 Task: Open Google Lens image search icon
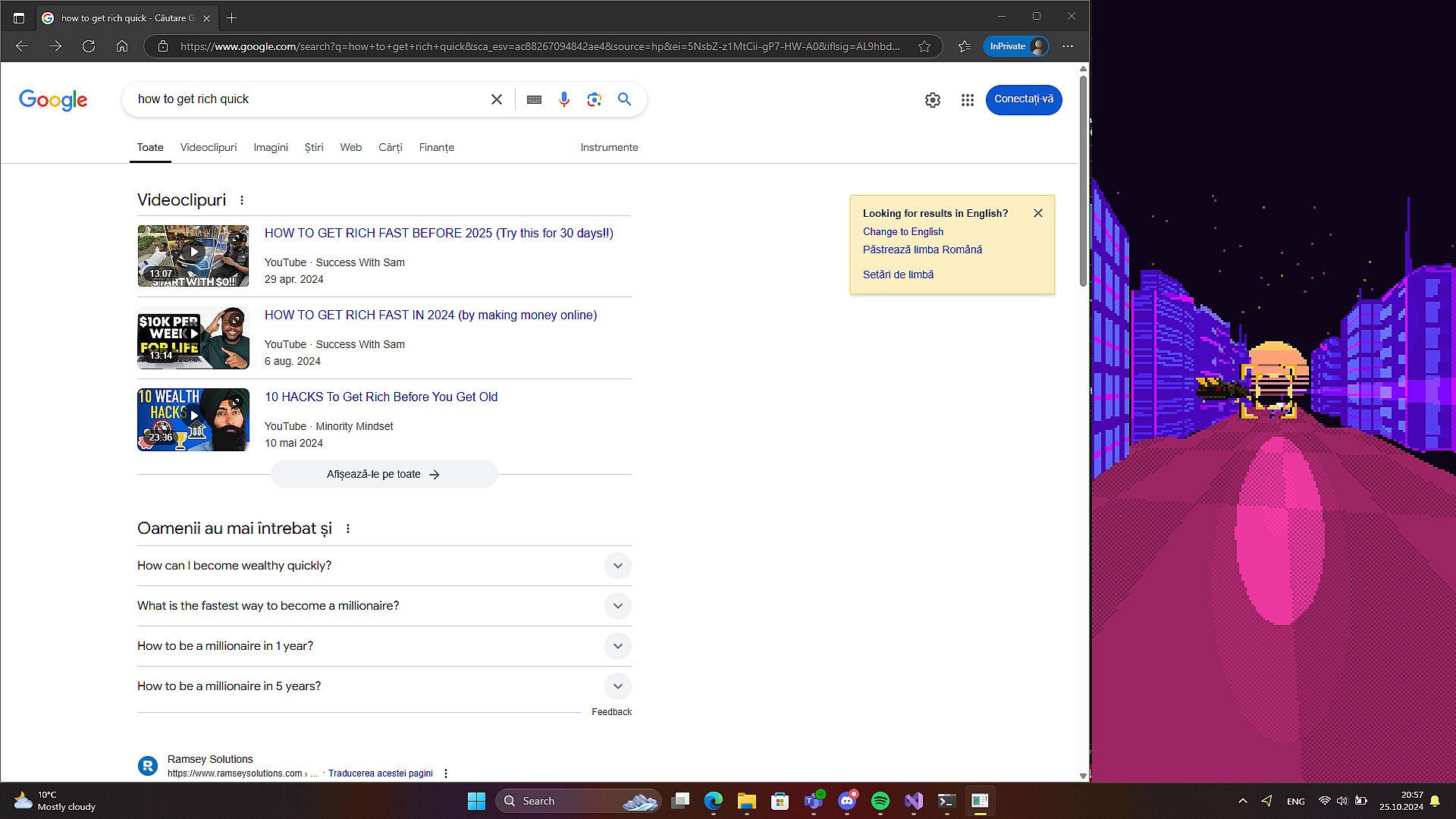[594, 99]
